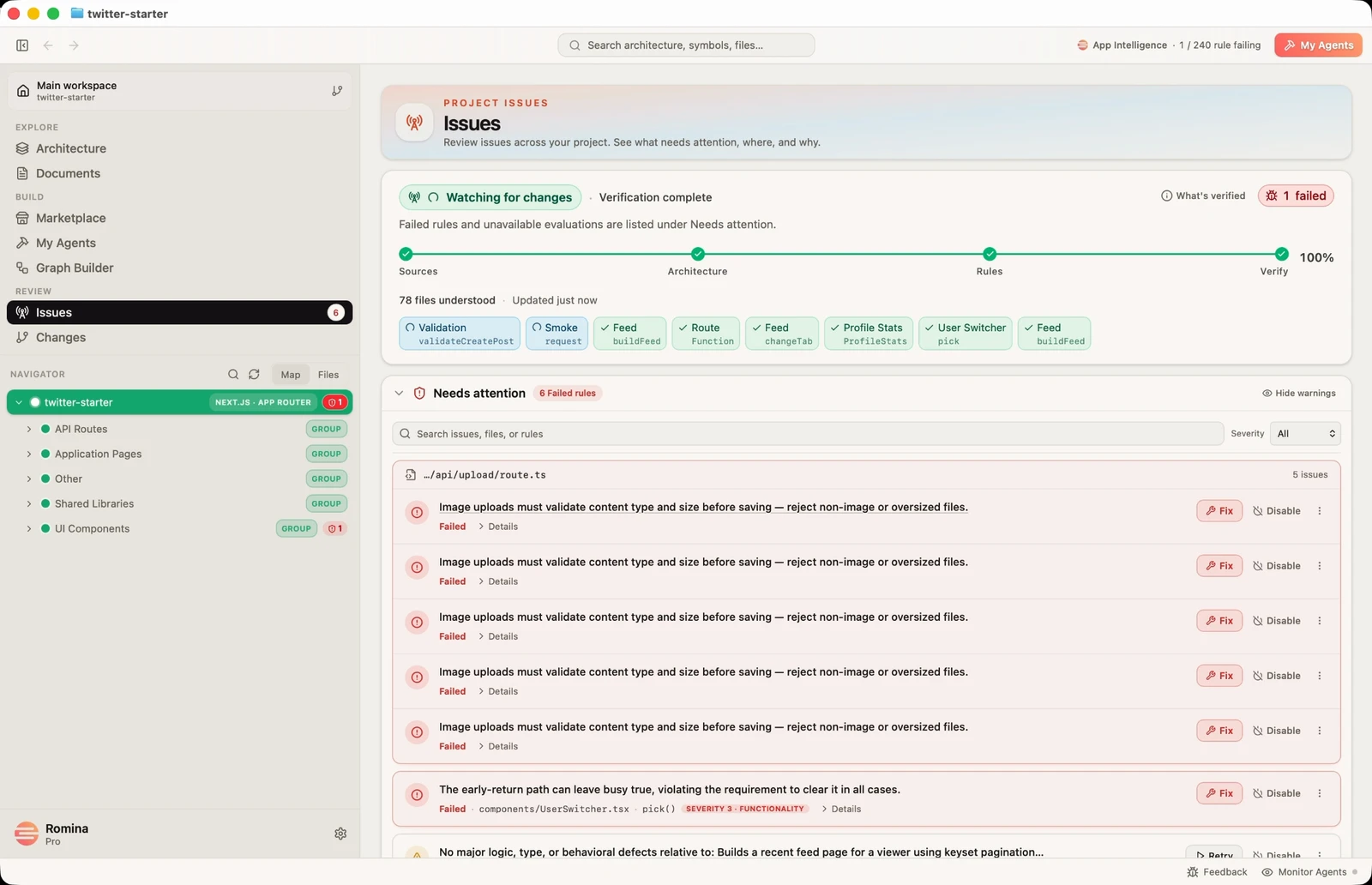Expand the API Routes group
Screen dimensions: 1372x885
click(x=29, y=430)
